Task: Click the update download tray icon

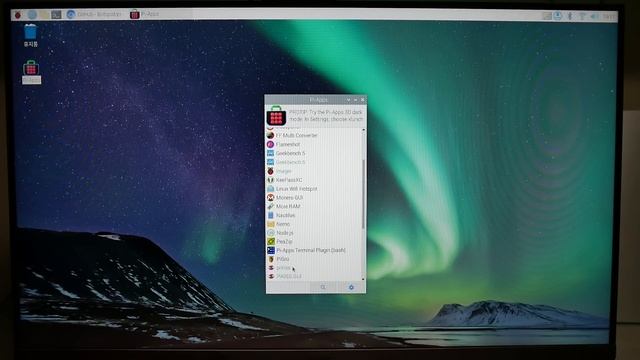Action: point(557,16)
